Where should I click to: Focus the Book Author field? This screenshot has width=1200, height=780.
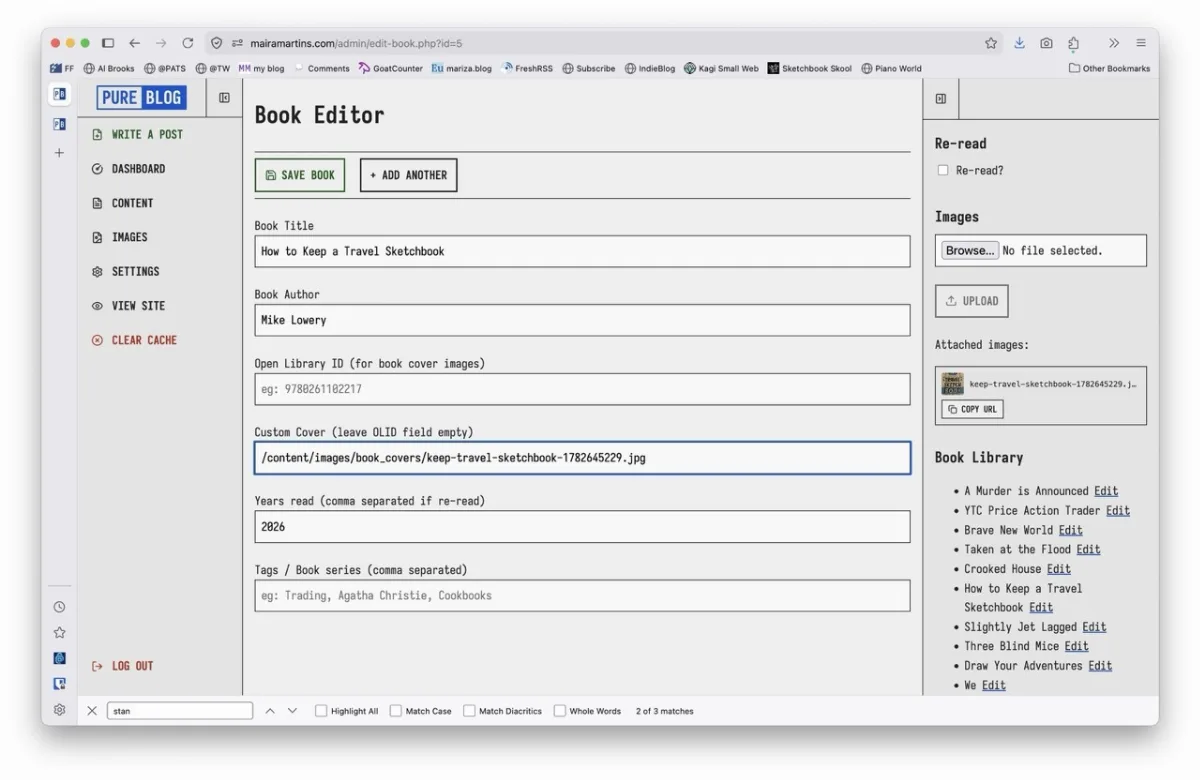582,320
